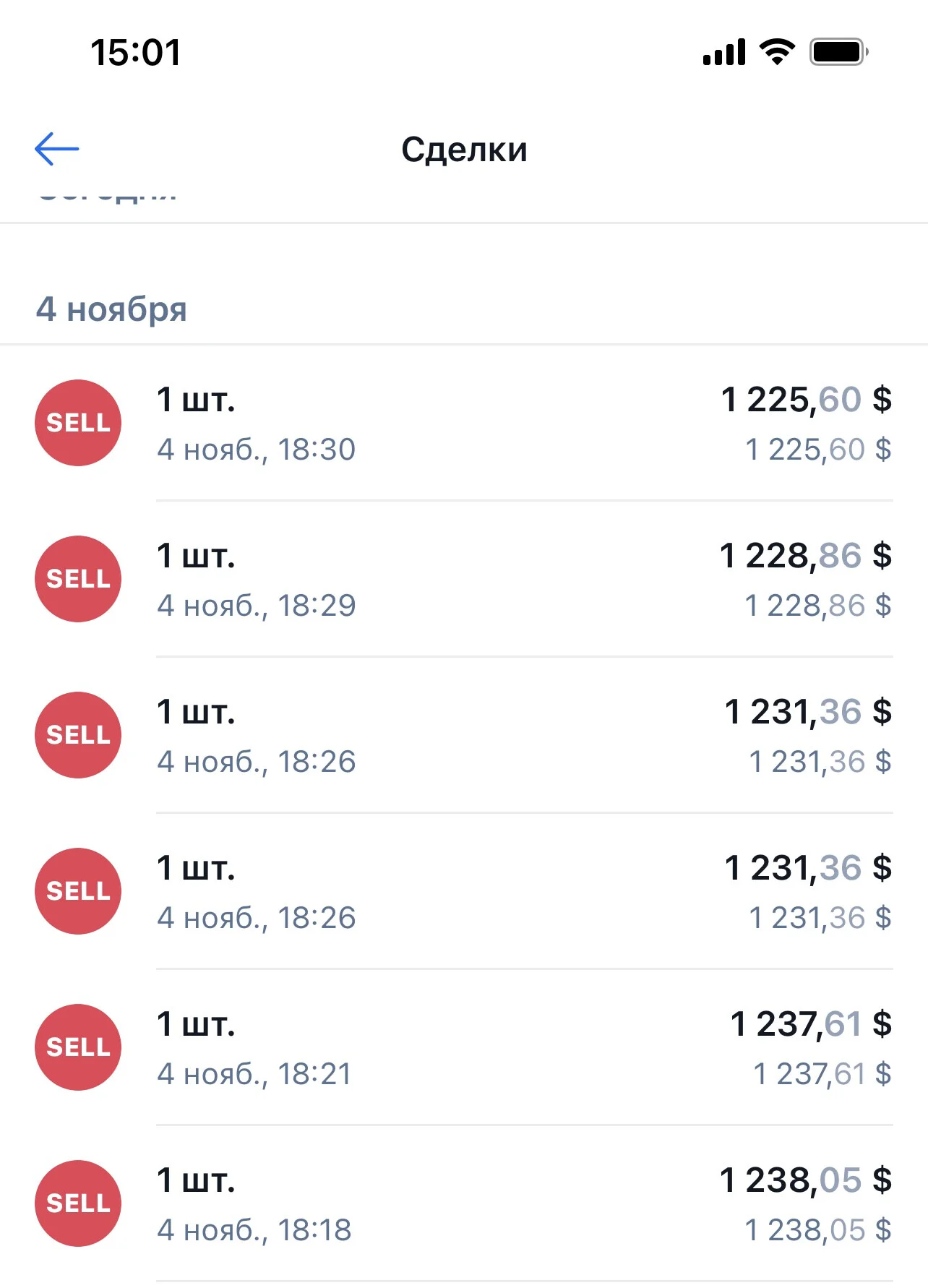Open the trade priced 1 228,86 $
This screenshot has height=1288, width=928.
tap(464, 579)
